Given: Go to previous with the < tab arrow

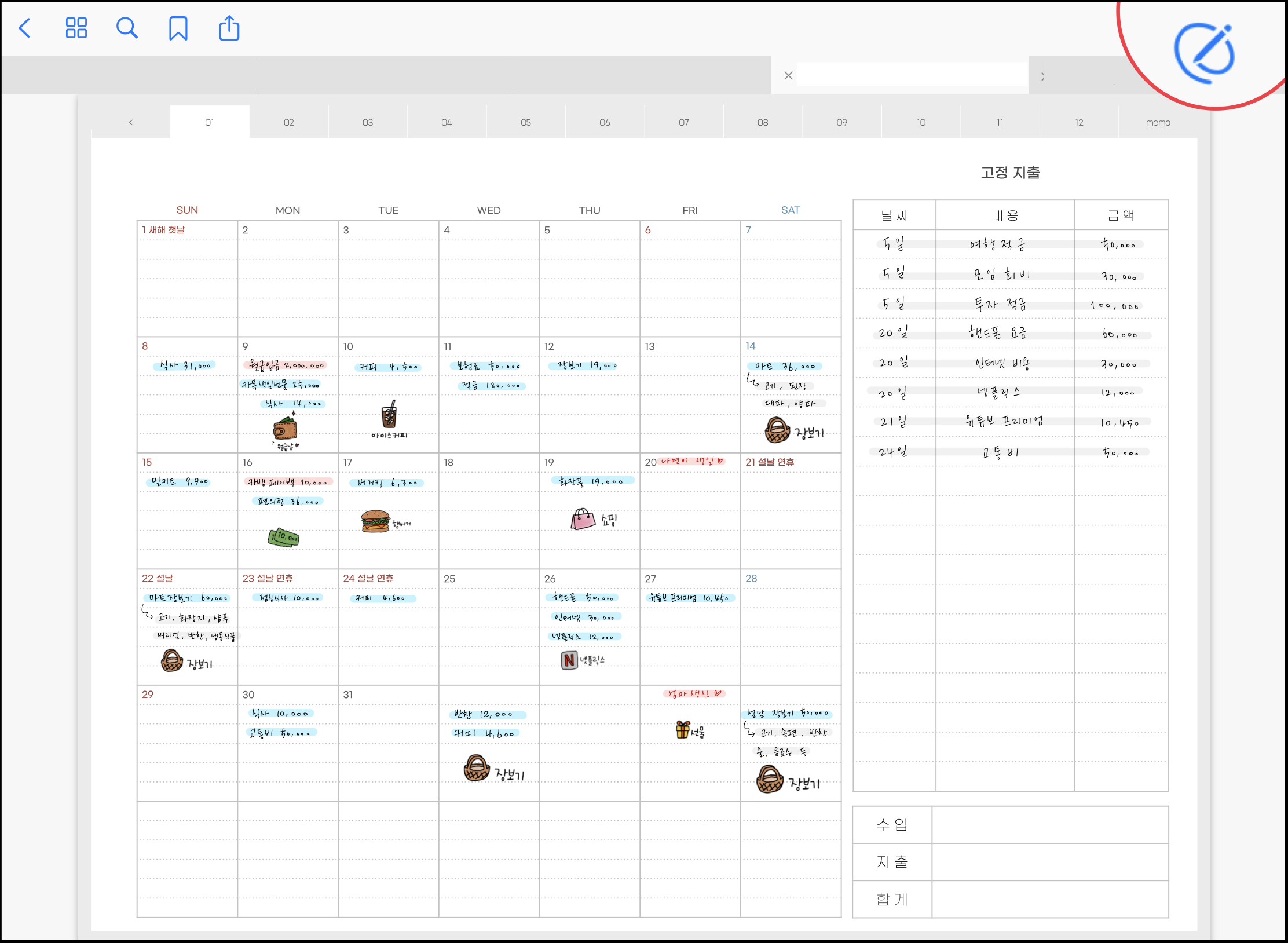Looking at the screenshot, I should (x=131, y=122).
